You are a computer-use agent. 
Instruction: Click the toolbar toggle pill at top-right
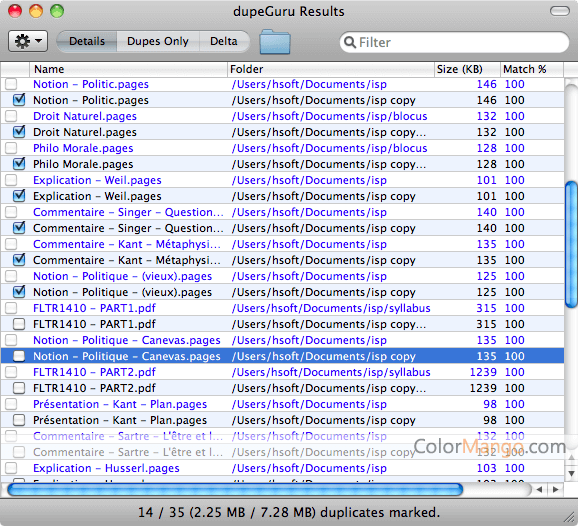click(x=560, y=11)
